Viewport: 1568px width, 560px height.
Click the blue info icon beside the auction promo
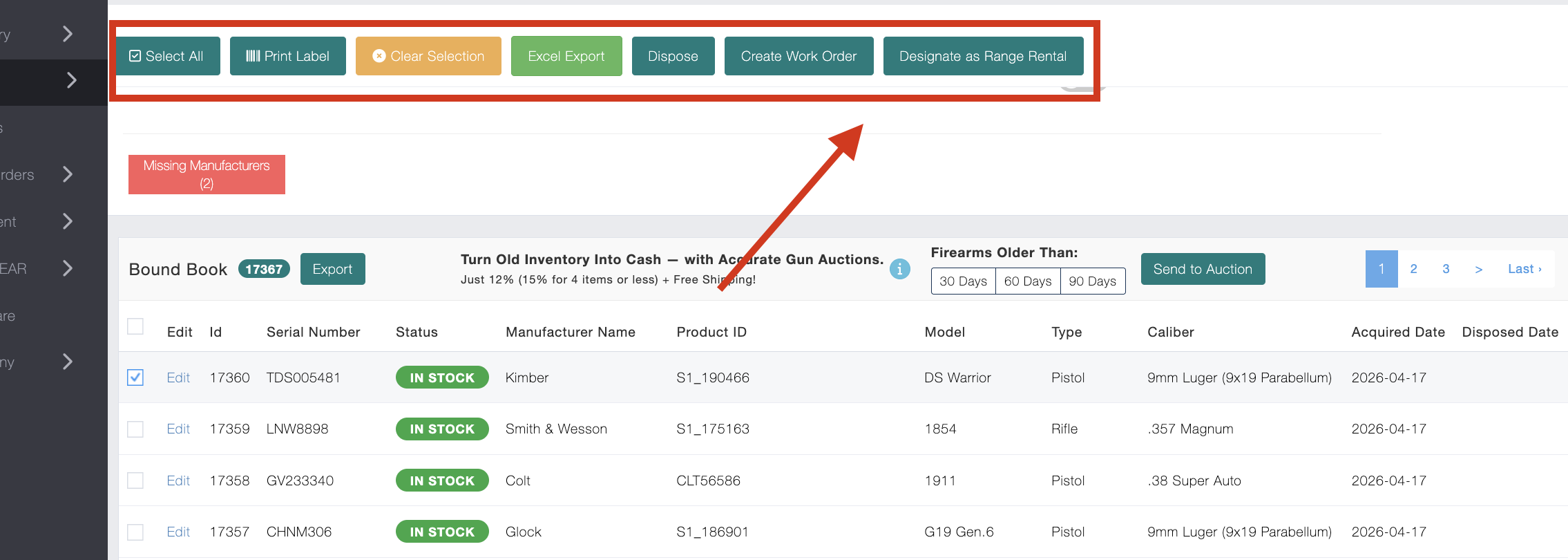tap(899, 269)
